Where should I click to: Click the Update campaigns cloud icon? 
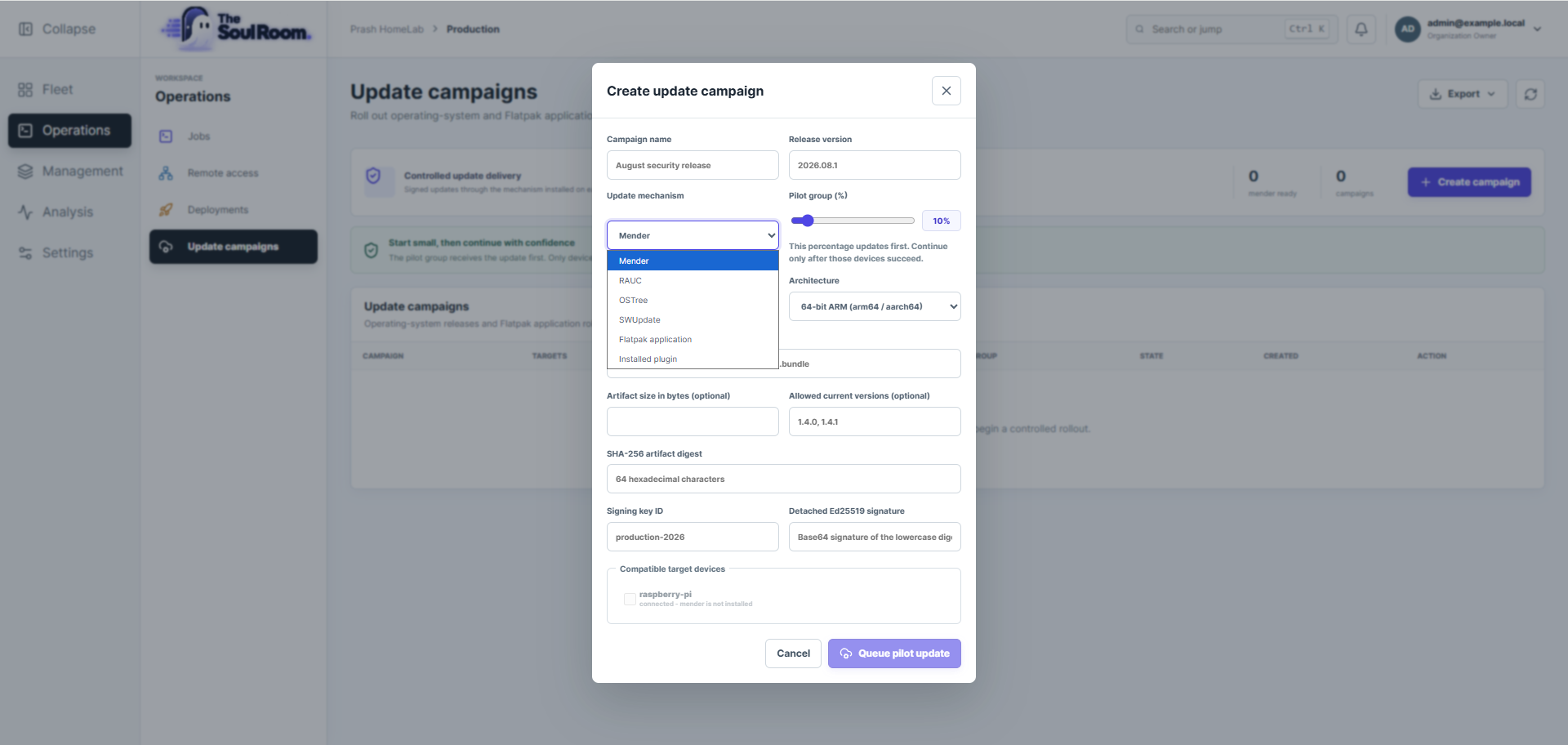[166, 247]
